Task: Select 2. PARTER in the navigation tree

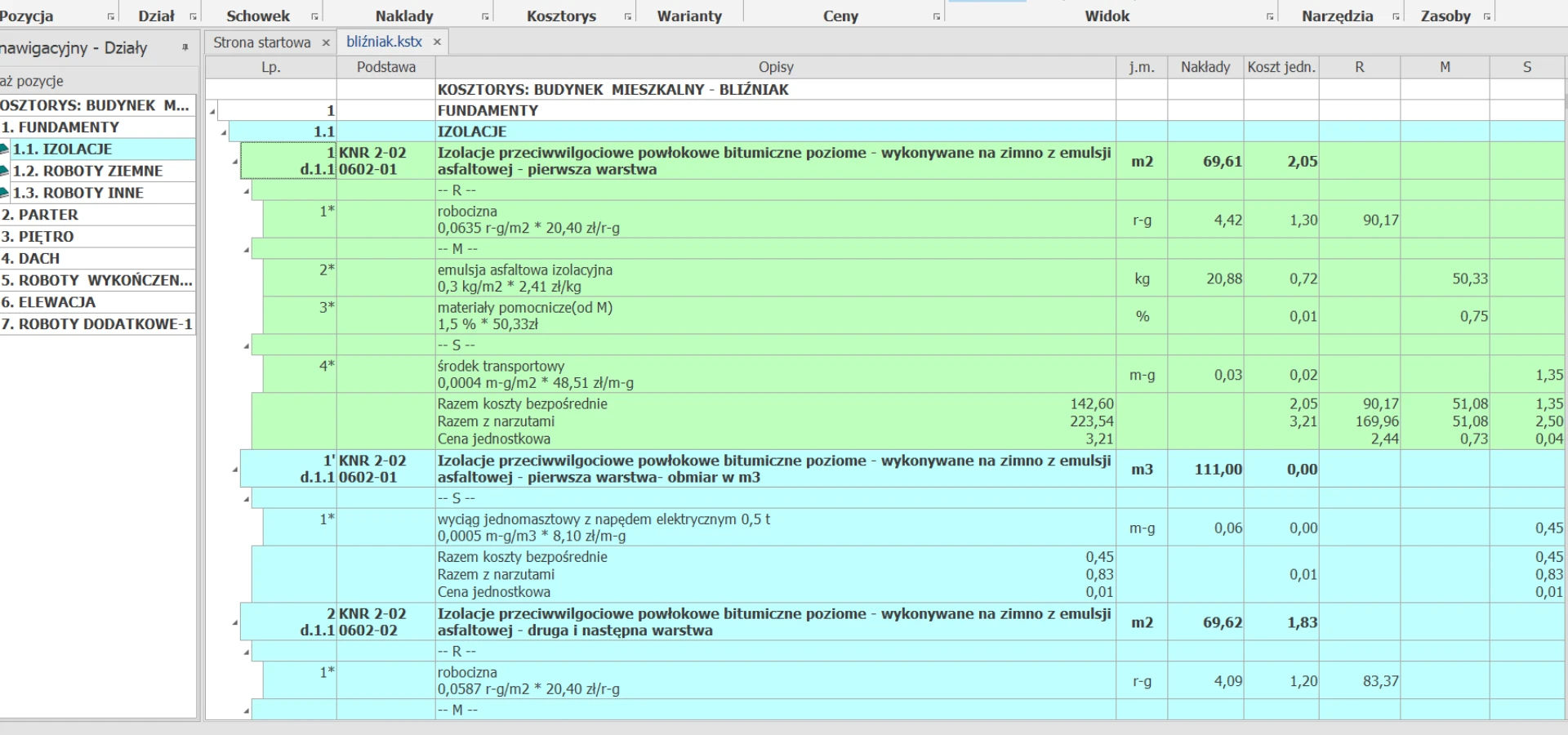Action: coord(97,215)
